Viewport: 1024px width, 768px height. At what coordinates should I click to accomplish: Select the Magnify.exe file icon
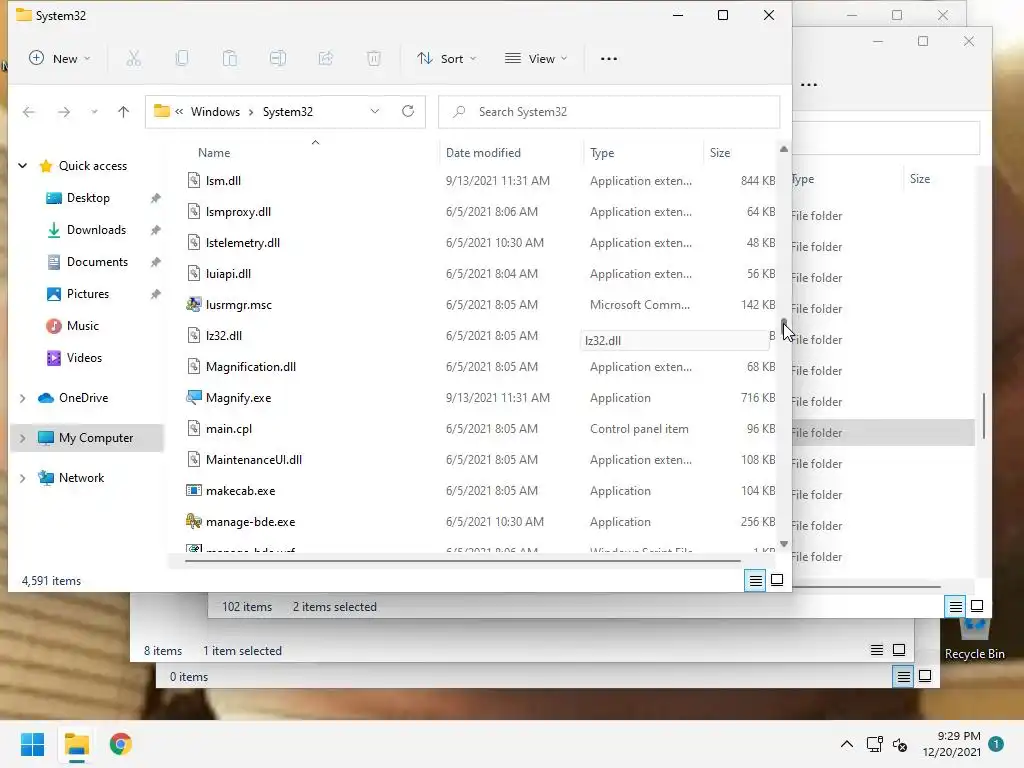point(193,397)
